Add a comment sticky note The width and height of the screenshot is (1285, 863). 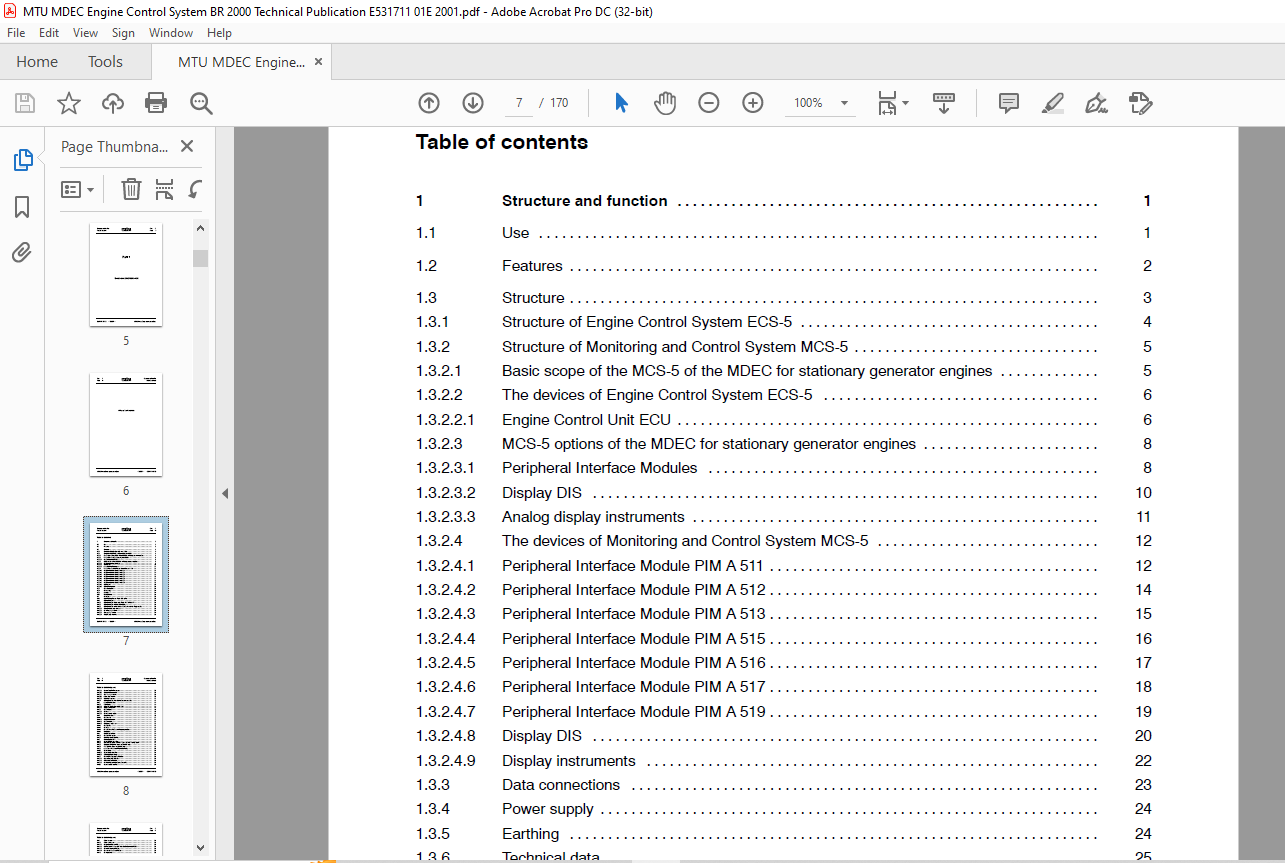click(x=1009, y=103)
